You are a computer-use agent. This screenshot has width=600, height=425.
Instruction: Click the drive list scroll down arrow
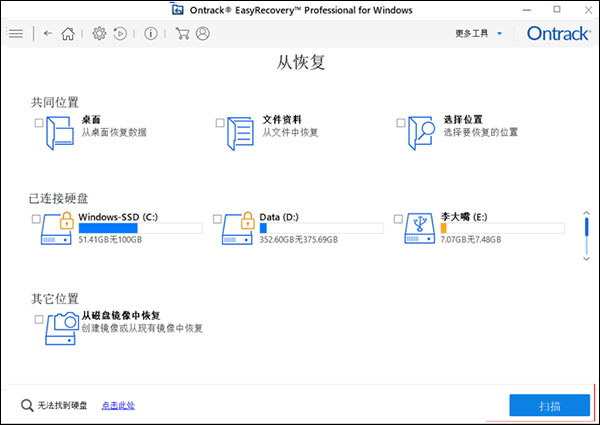586,259
